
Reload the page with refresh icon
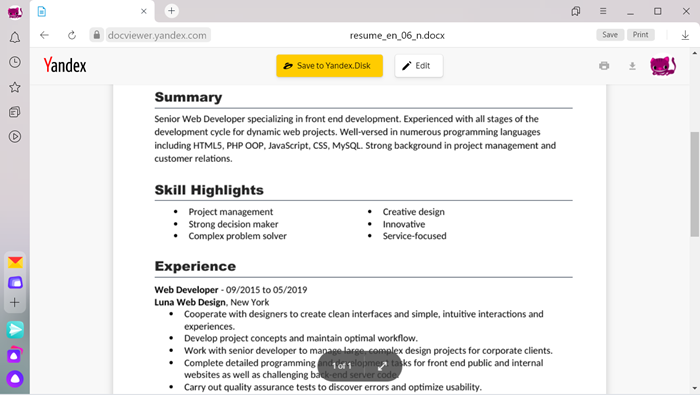72,35
